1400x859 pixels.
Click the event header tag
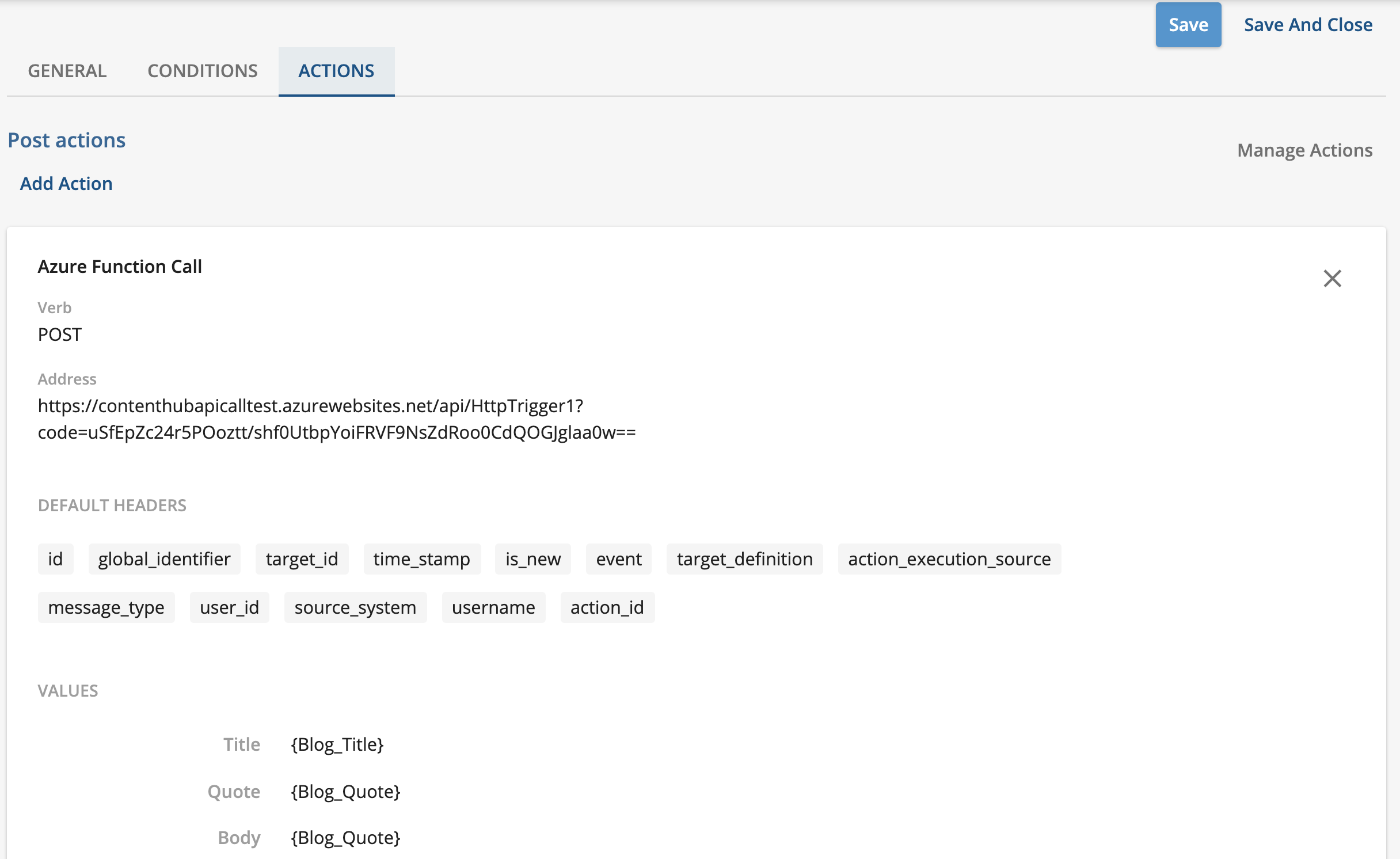619,559
